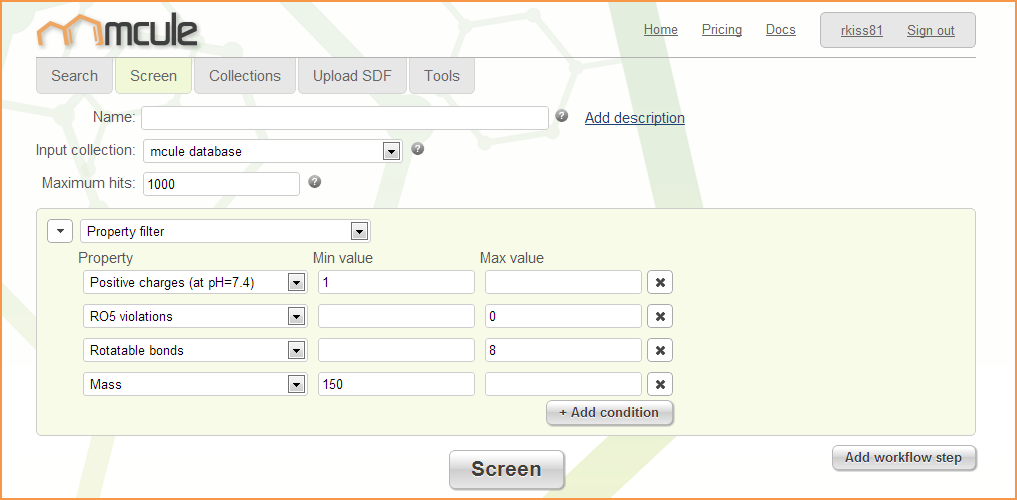Remove the RO5 violations condition
Image resolution: width=1017 pixels, height=500 pixels.
click(x=660, y=316)
